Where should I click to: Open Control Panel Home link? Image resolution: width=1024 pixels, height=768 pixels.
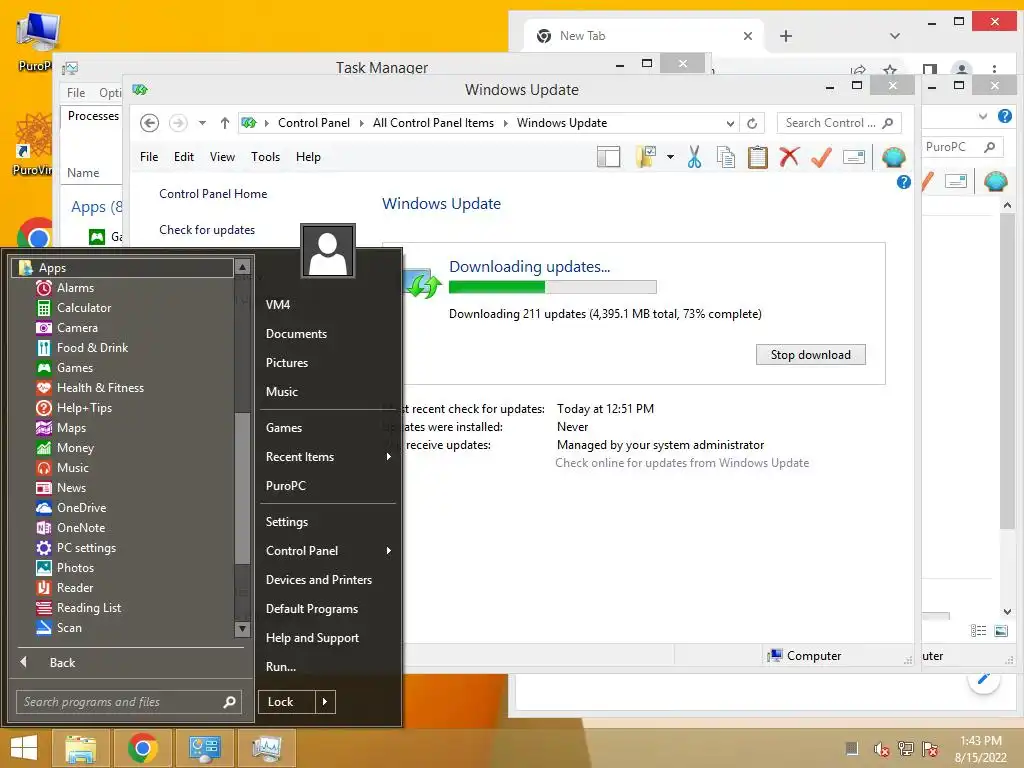coord(213,194)
